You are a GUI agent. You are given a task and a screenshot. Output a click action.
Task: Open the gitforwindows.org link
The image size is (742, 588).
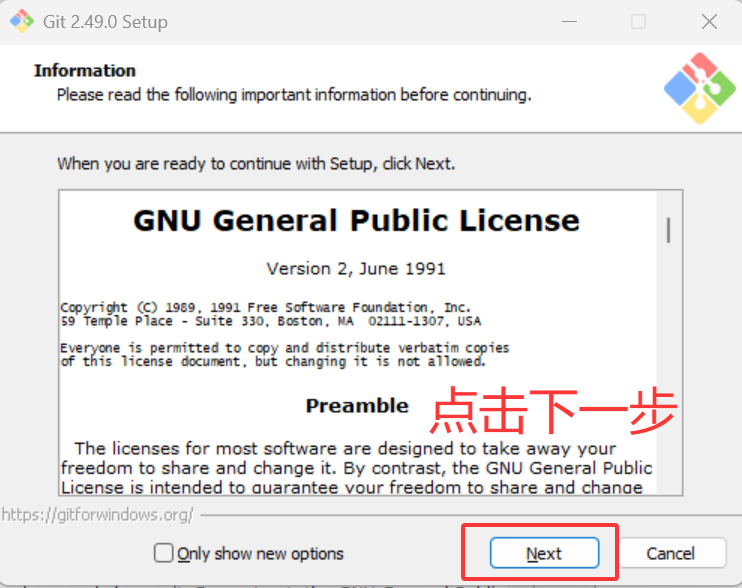[97, 514]
